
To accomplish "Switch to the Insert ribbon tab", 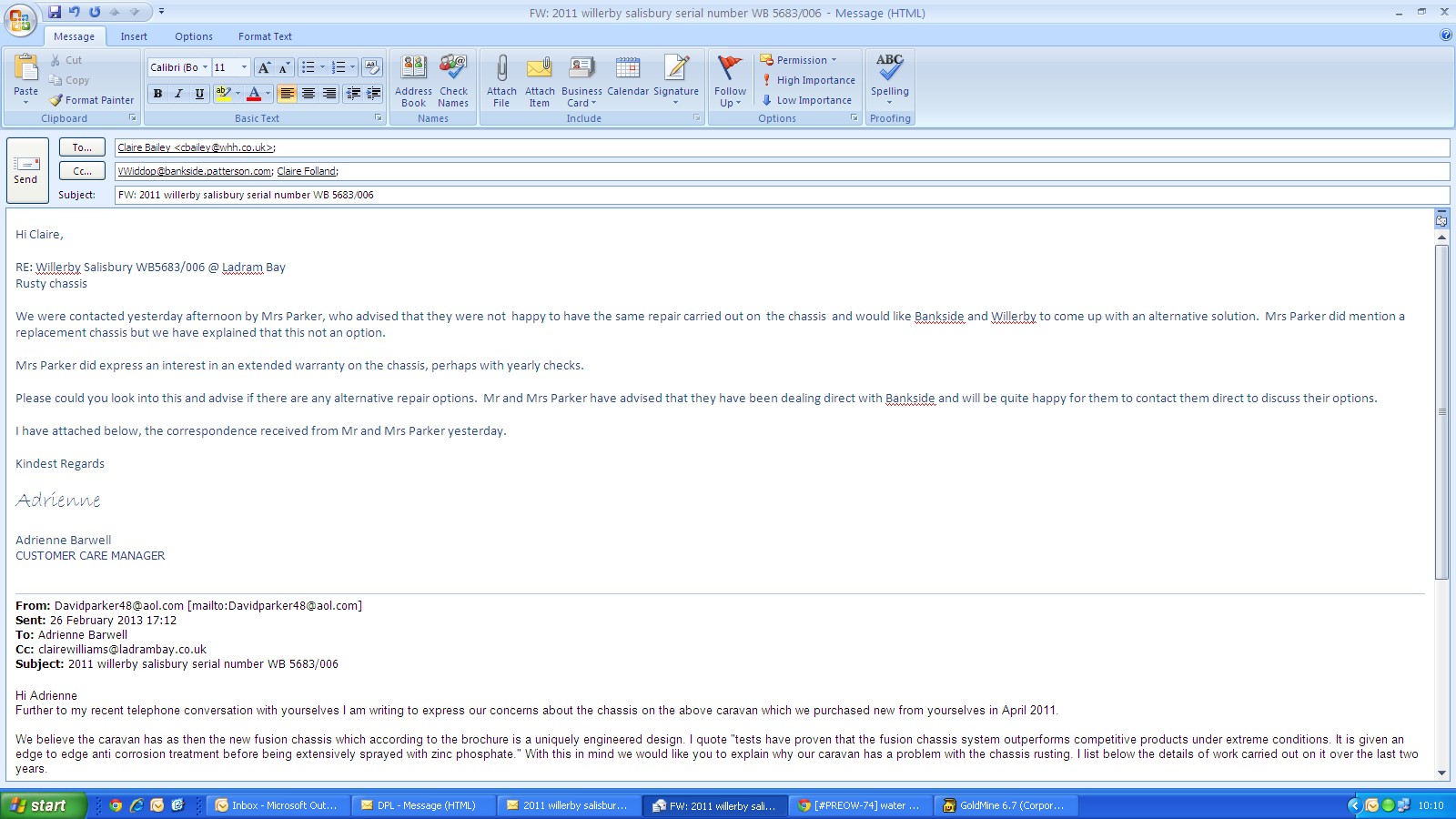I will [x=134, y=36].
